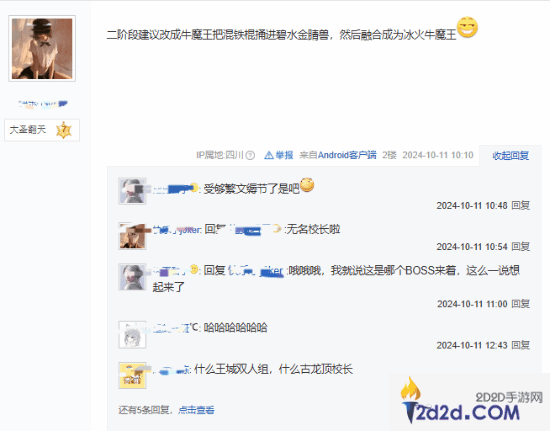Screen dimensions: 550x431
Task: Click the 大圣翻天 title label
Action: point(28,130)
